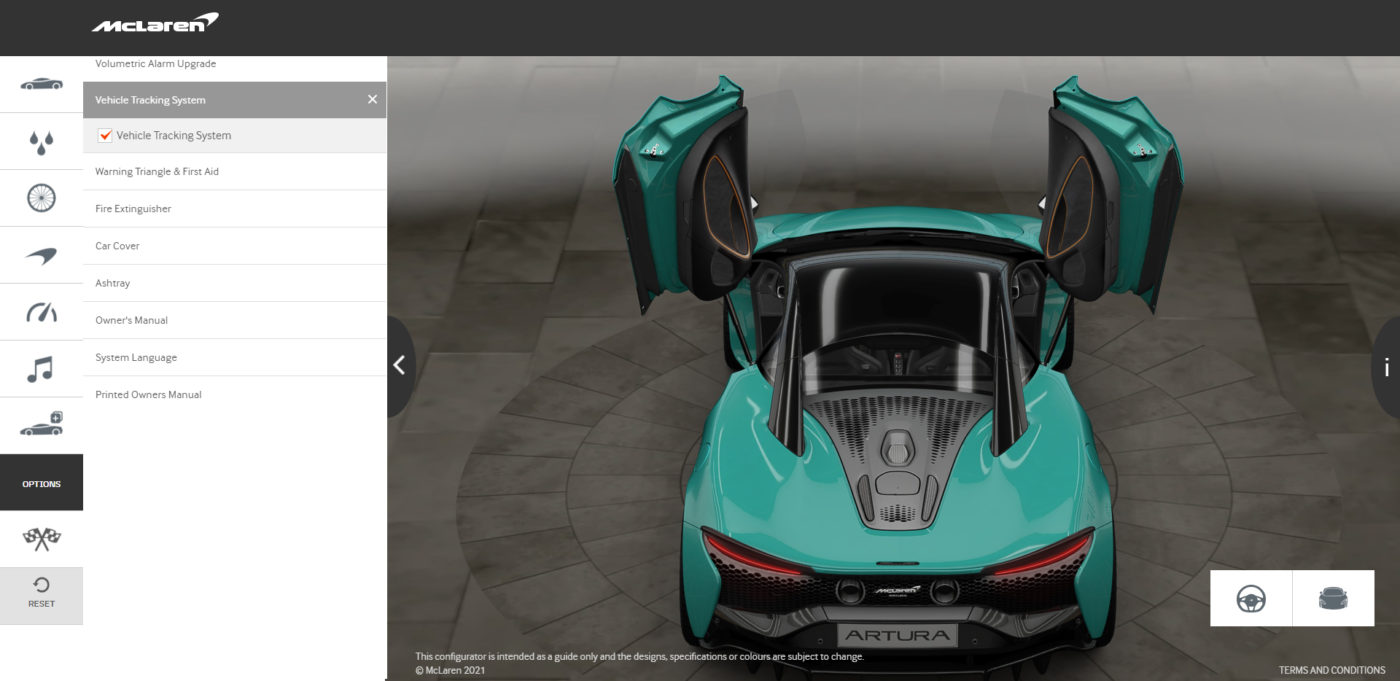Switch to interior steering wheel view

pos(1251,598)
